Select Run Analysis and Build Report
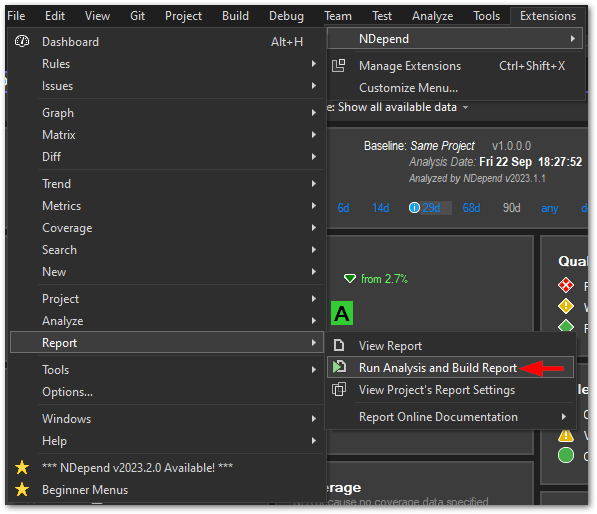Image resolution: width=597 pixels, height=514 pixels. click(450, 367)
